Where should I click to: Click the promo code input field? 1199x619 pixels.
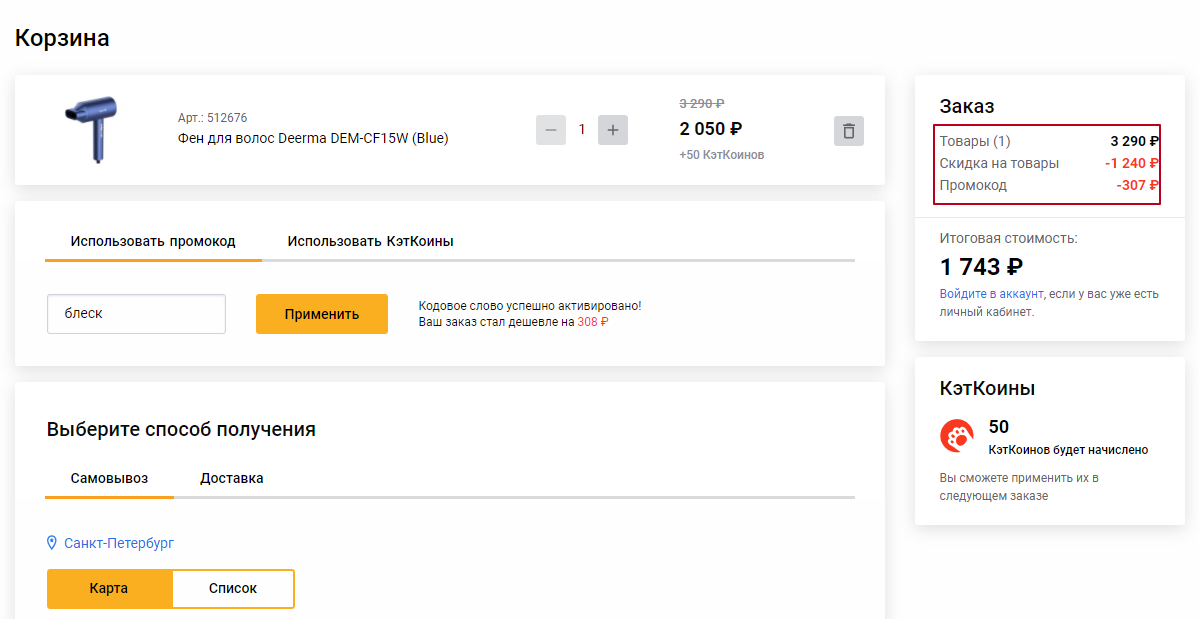(x=136, y=314)
